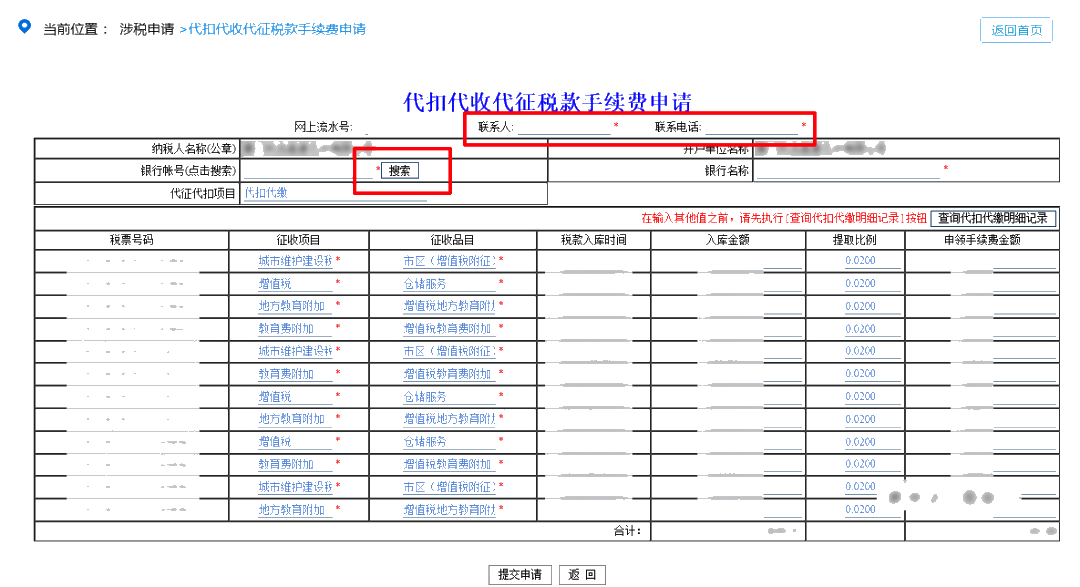1080x587 pixels.
Task: Focus the 联系人 input field
Action: coord(564,127)
